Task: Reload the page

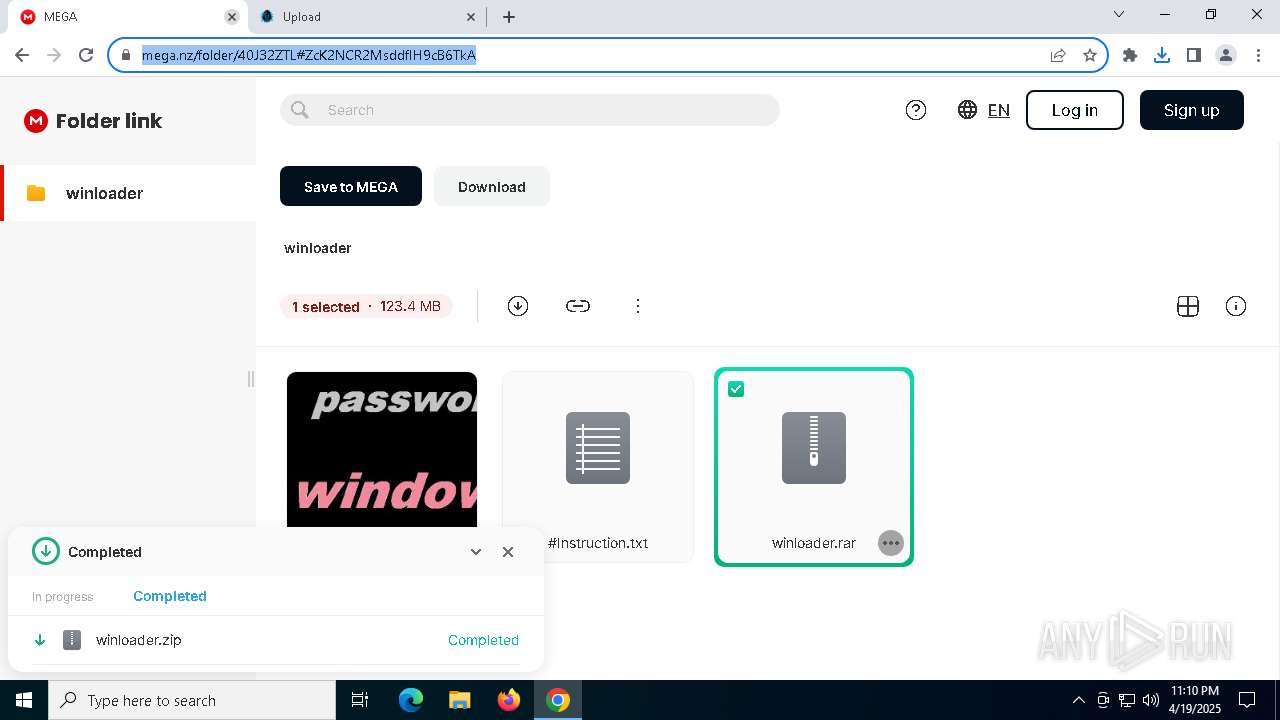Action: [x=86, y=55]
